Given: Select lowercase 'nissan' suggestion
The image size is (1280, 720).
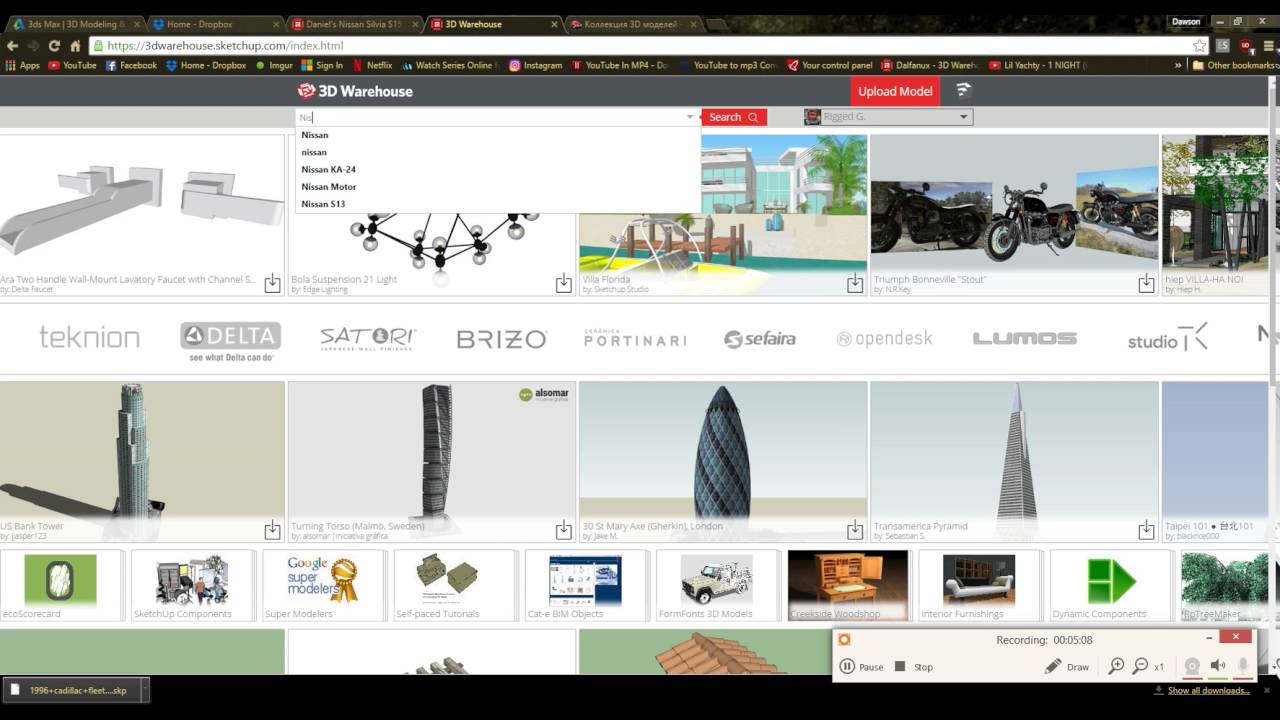Looking at the screenshot, I should (x=314, y=152).
